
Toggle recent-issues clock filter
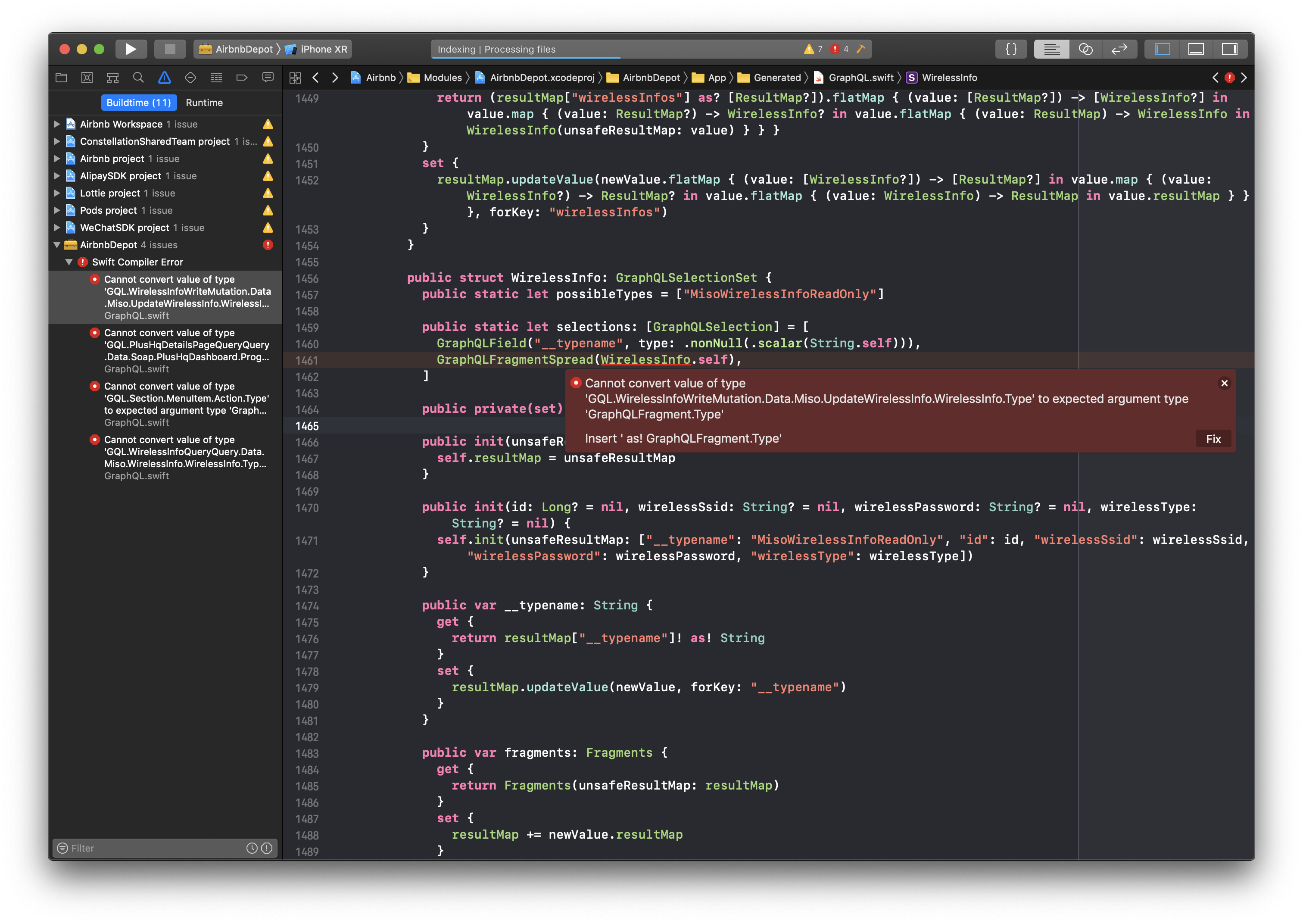[251, 848]
